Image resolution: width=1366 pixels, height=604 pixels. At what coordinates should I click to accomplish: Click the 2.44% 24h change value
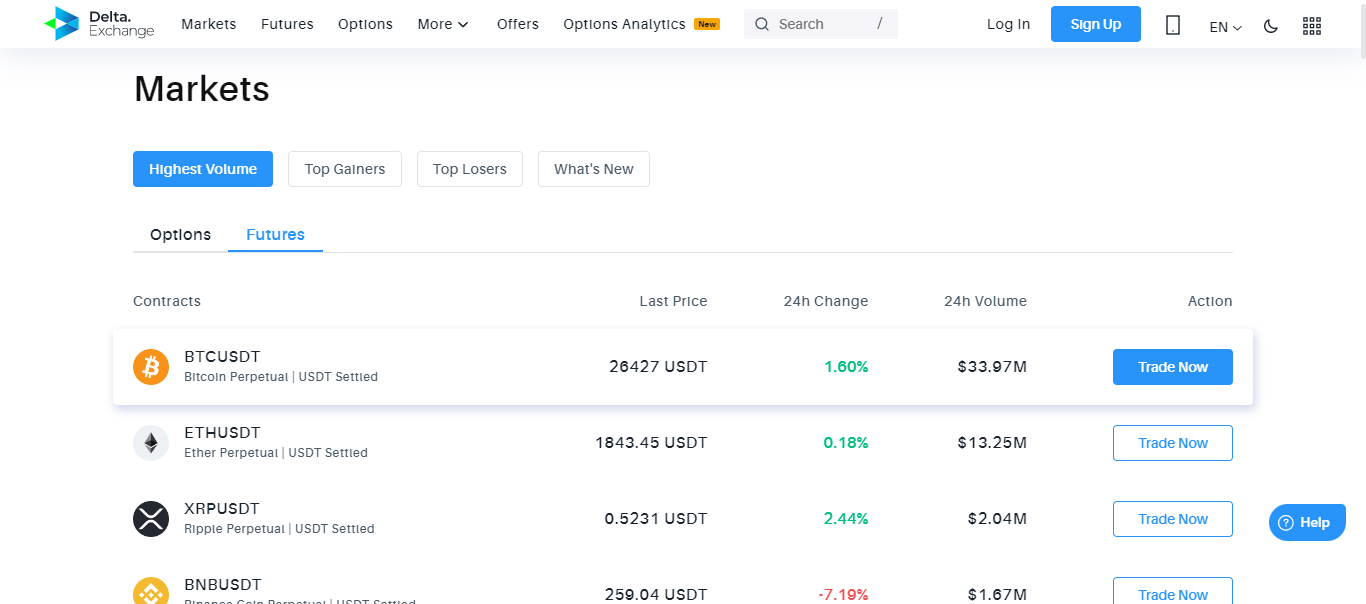(x=846, y=519)
